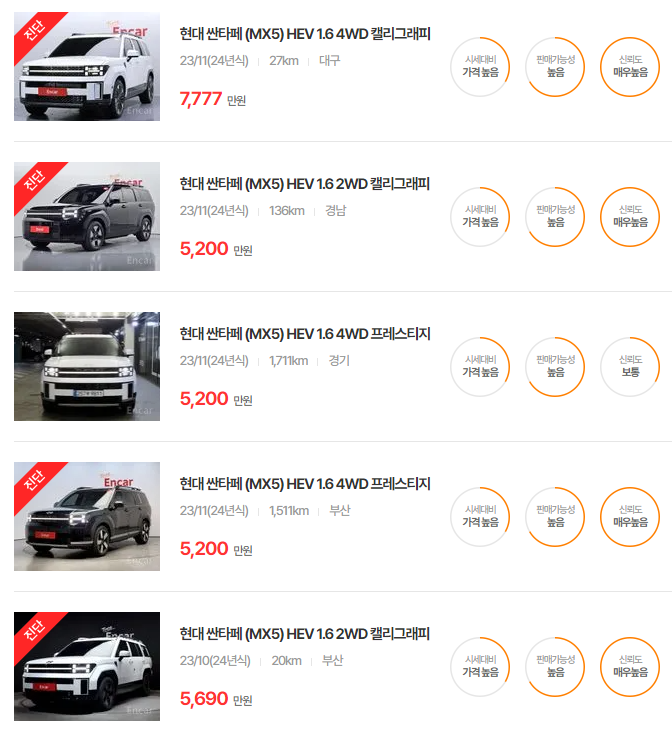Click the 신뢰도 보통 gauge on the 경기 listing
The image size is (672, 733).
click(x=630, y=367)
